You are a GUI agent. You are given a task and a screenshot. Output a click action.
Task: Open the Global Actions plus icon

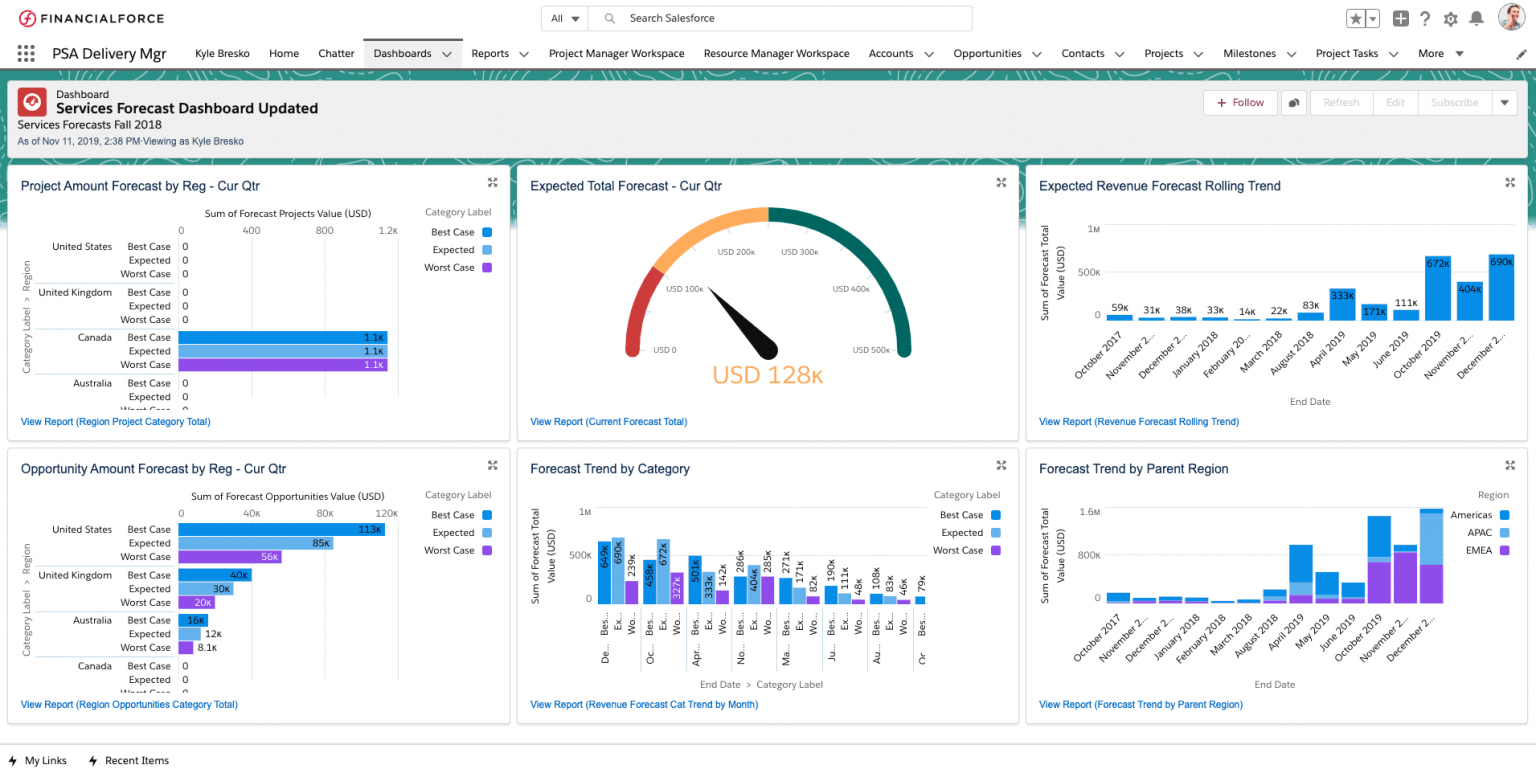point(1401,19)
